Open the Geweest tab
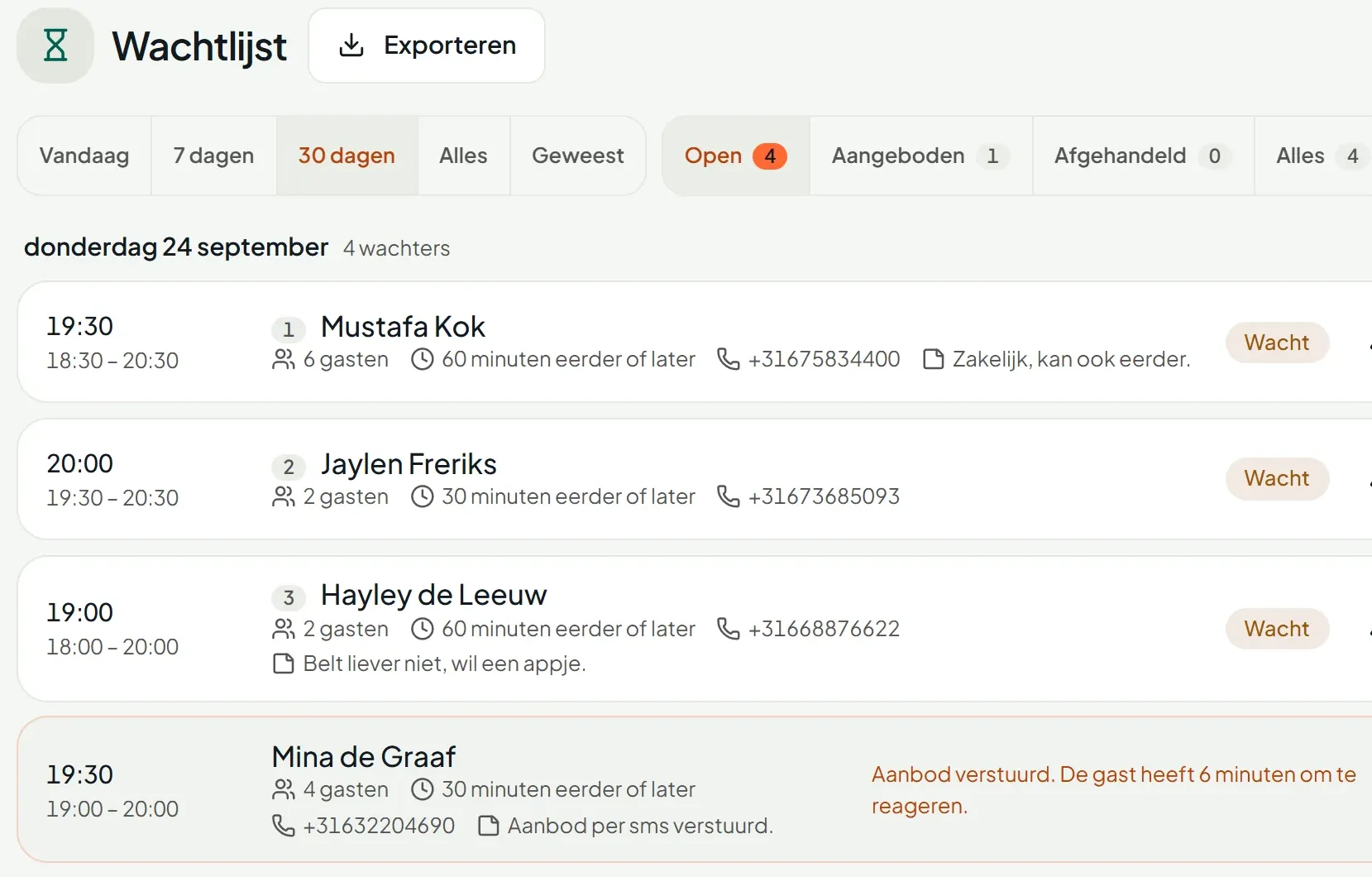 (x=578, y=156)
